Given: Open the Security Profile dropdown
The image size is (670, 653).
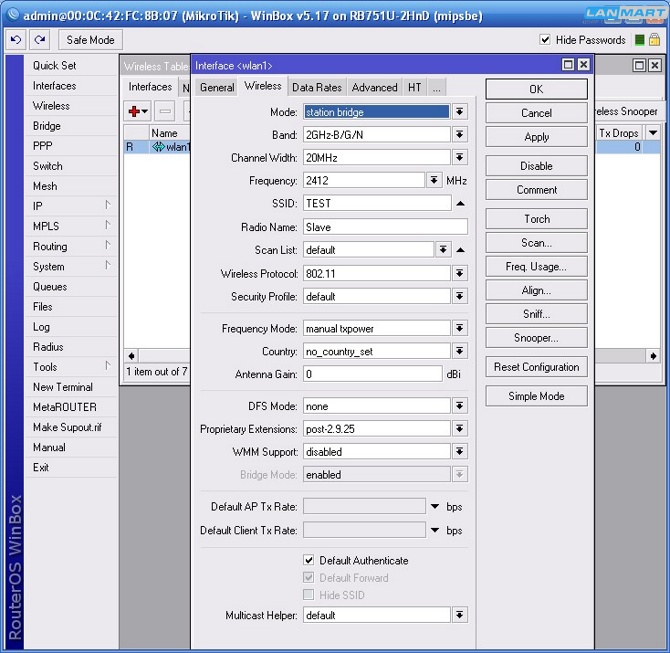Looking at the screenshot, I should click(x=460, y=297).
